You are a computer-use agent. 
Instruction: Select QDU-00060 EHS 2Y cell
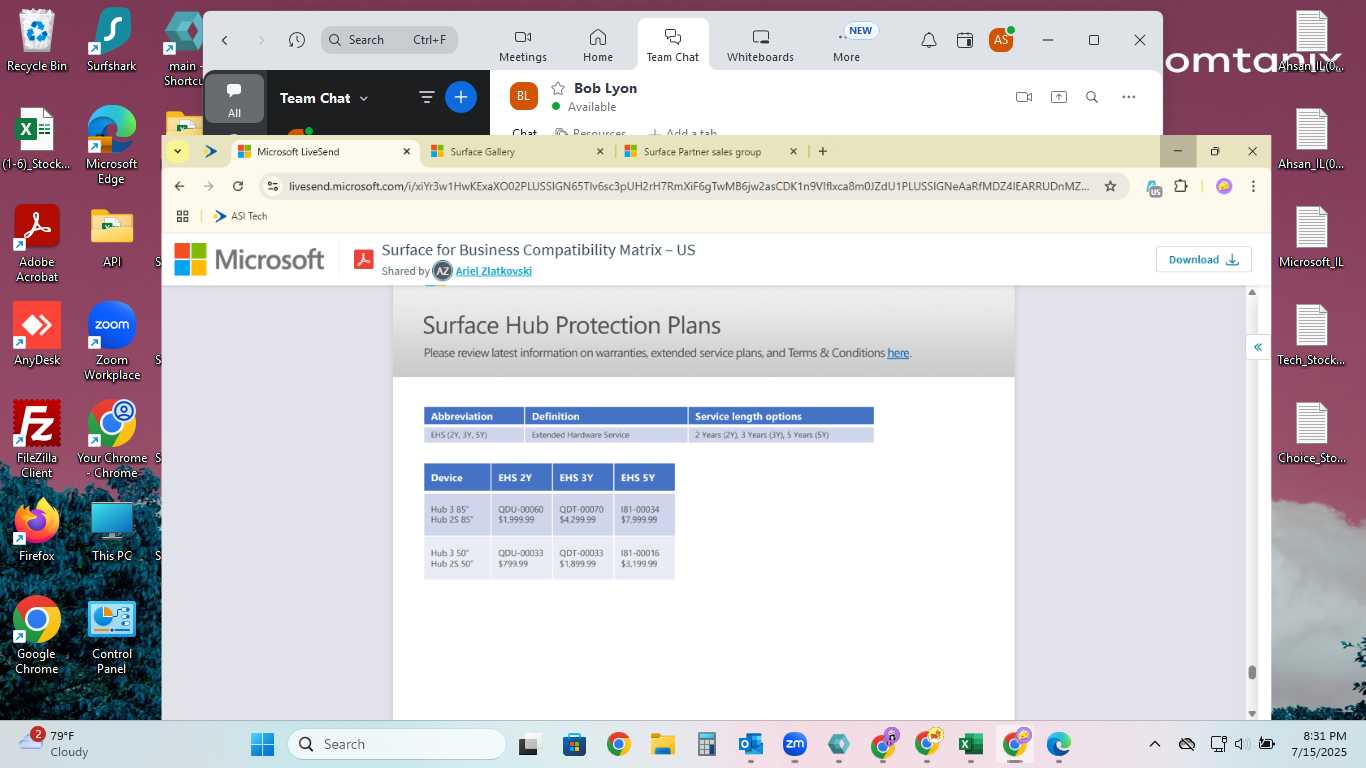tap(521, 514)
